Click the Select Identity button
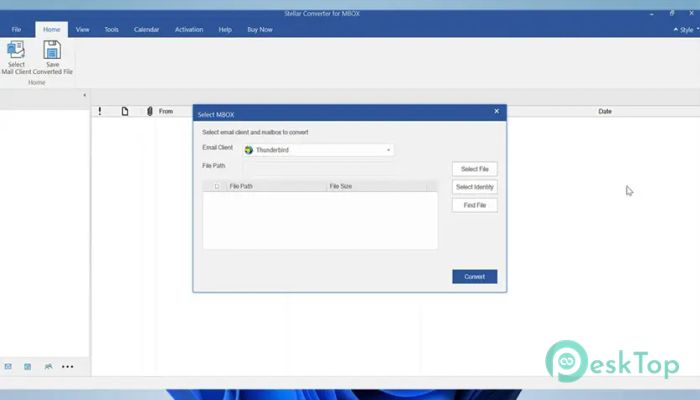 [475, 187]
